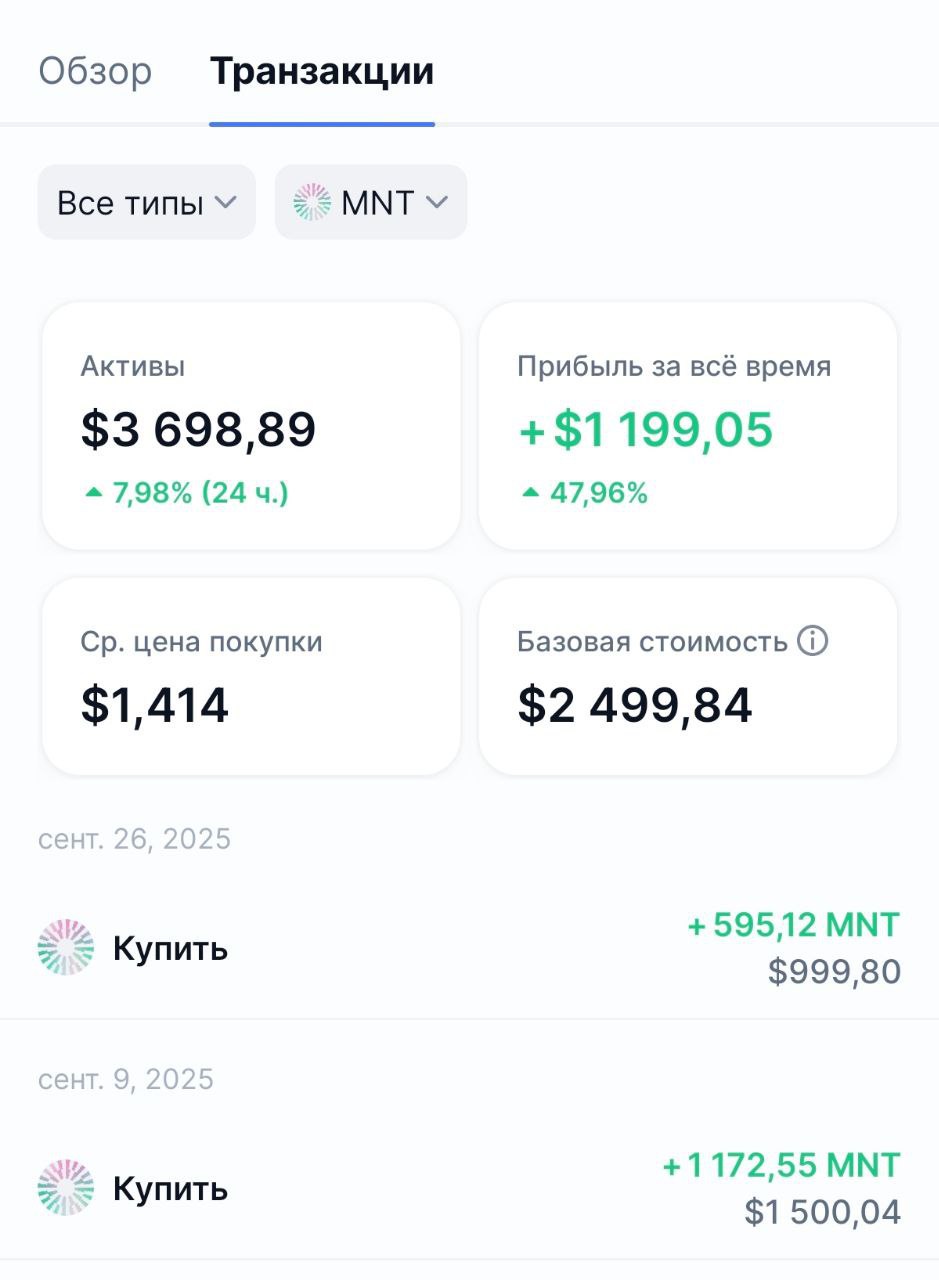Viewport: 939px width, 1280px height.
Task: Click the +595,12 MNT amount
Action: pos(794,925)
